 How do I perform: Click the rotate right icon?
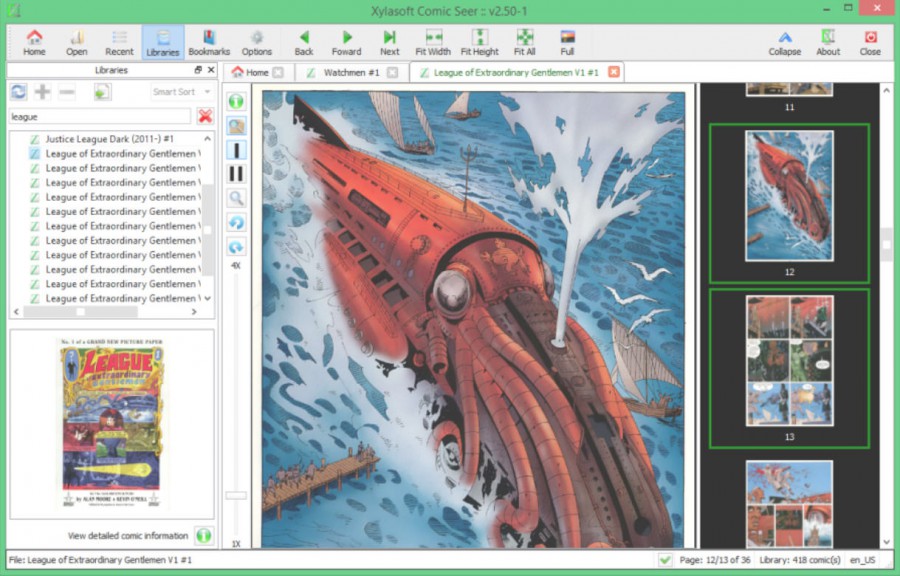click(x=236, y=246)
